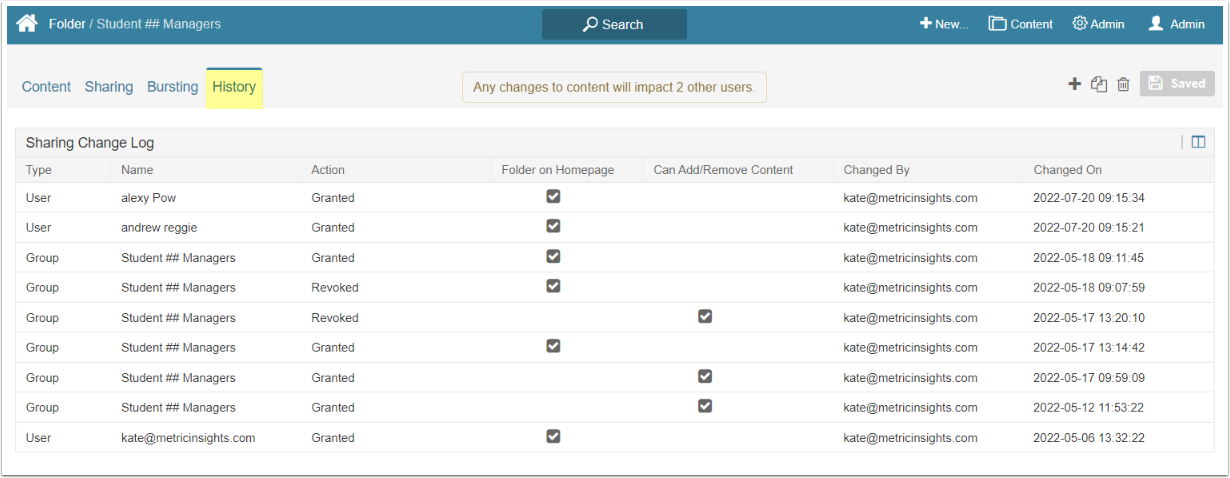
Task: Sort by Action column header
Action: pos(328,170)
